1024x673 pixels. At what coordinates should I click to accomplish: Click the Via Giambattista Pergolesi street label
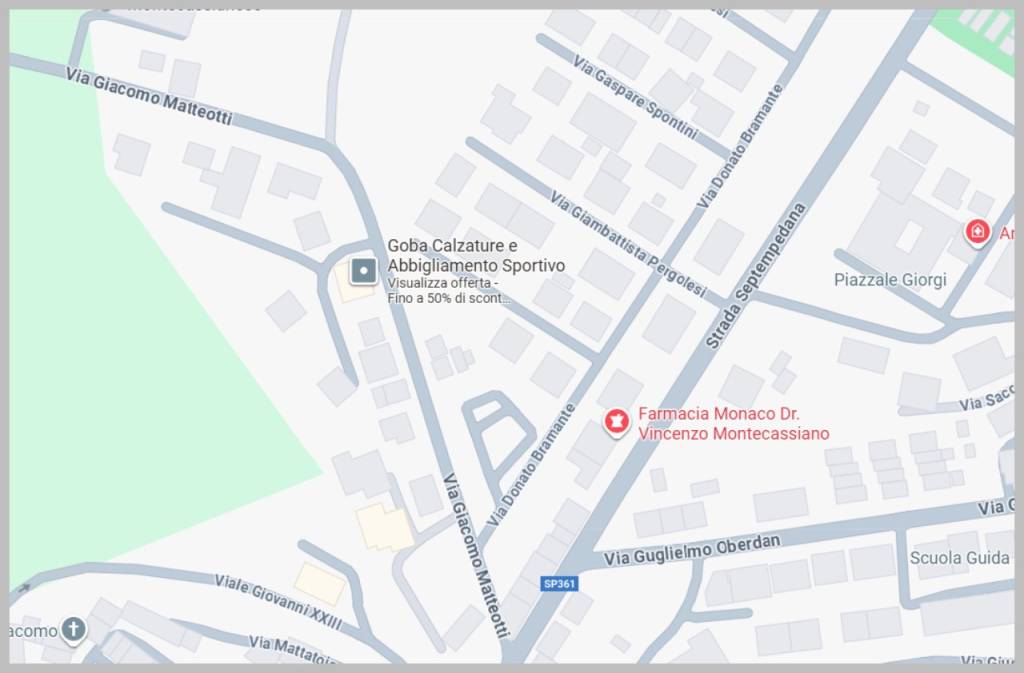628,243
